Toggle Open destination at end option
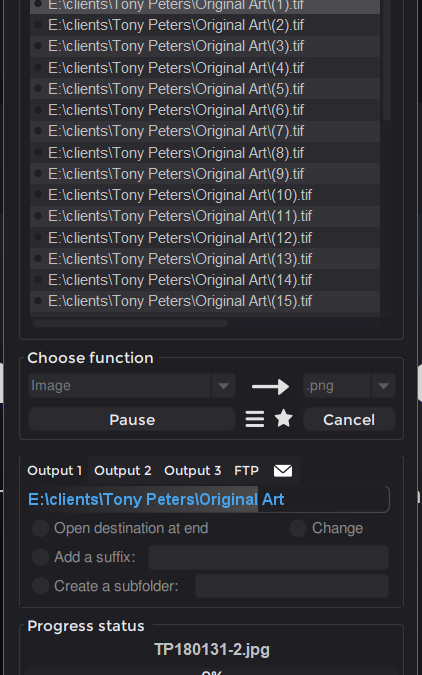The image size is (422, 675). [40, 528]
